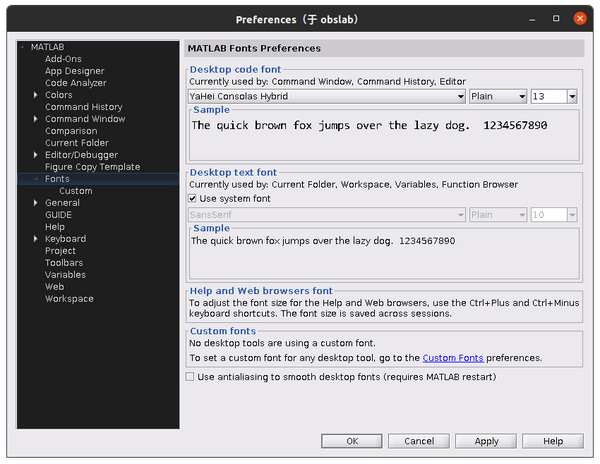Select Code Analyzer preferences
This screenshot has width=600, height=464.
point(76,83)
